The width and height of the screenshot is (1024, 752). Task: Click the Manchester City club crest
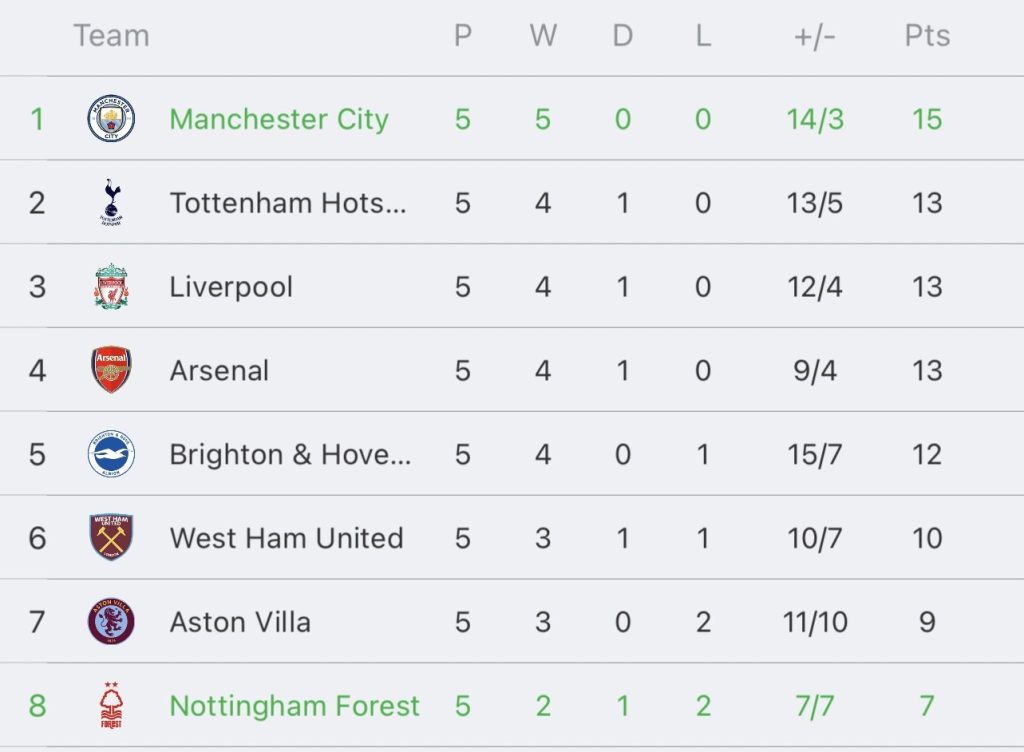111,119
